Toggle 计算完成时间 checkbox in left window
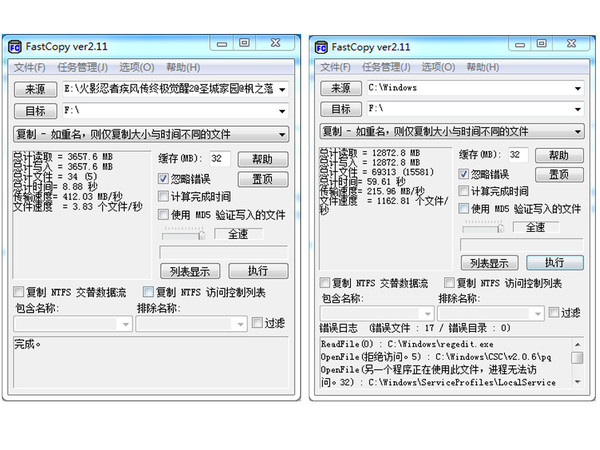Screen dimensions: 600x450 coord(163,197)
